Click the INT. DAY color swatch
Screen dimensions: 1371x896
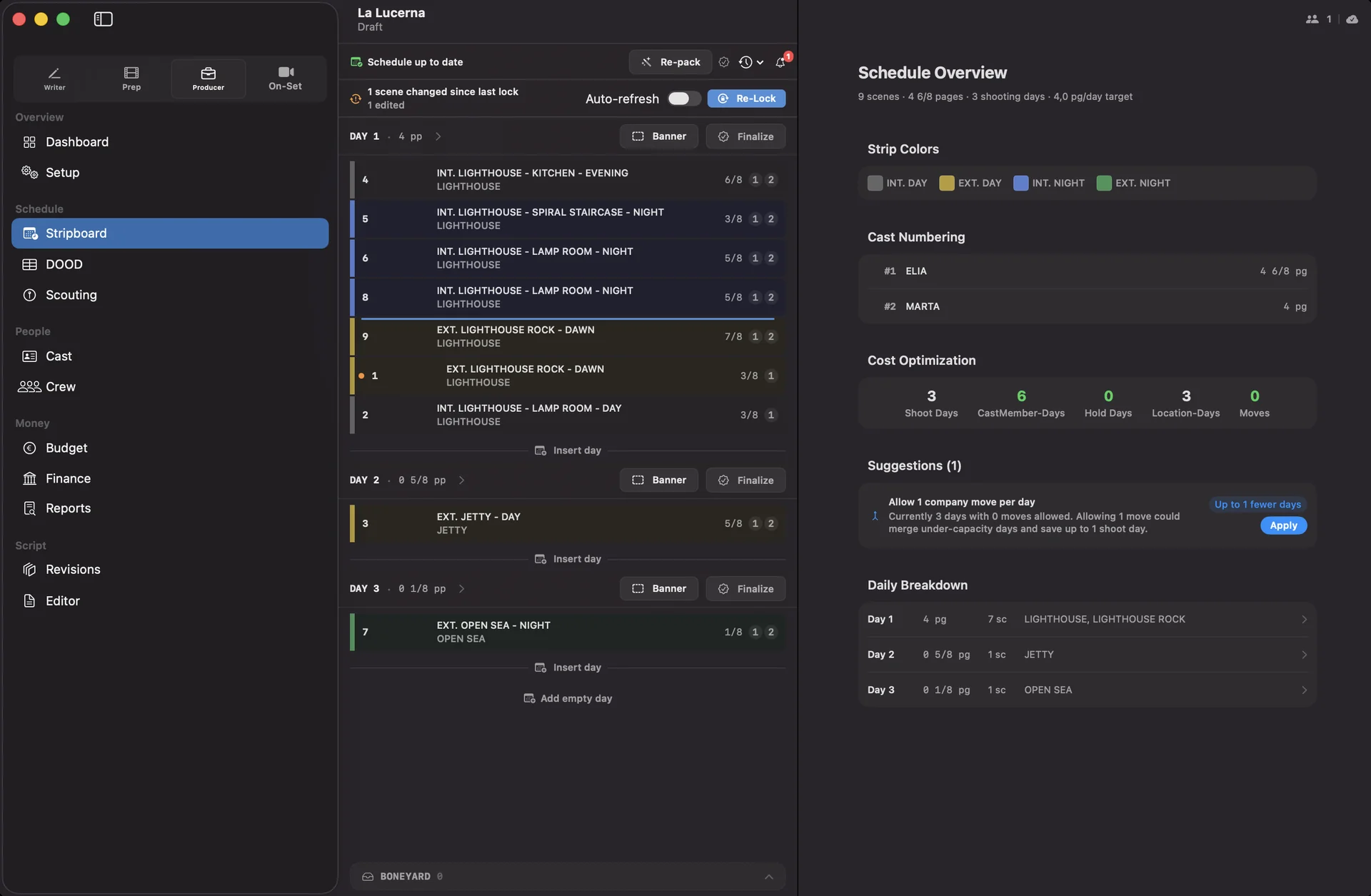[875, 183]
